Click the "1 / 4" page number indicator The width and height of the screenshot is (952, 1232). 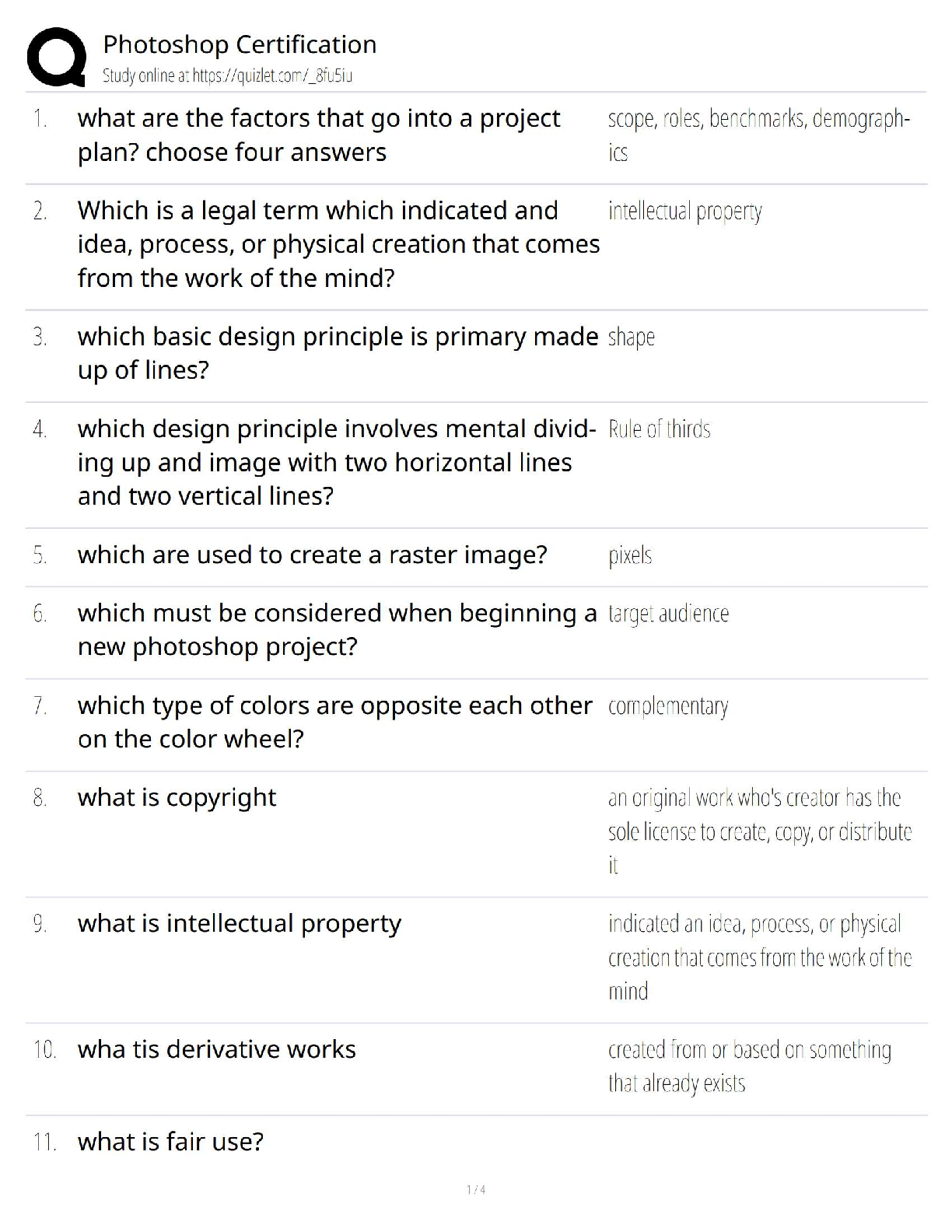click(476, 1189)
